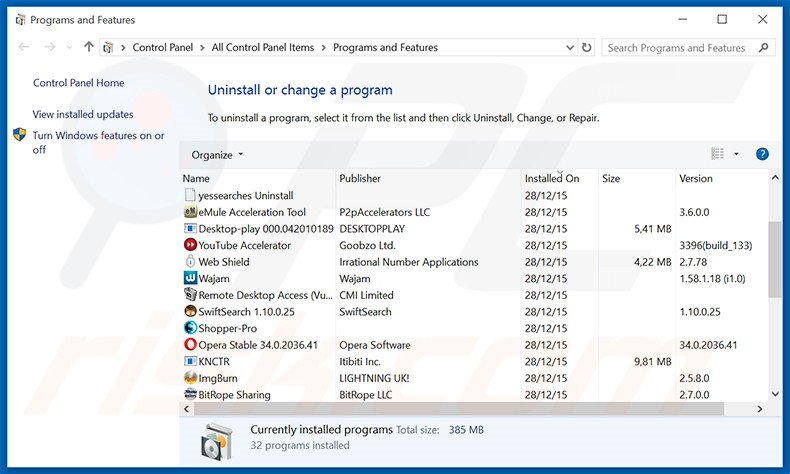This screenshot has height=474, width=790.
Task: Click the Programs and Features breadcrumb
Action: coord(385,48)
